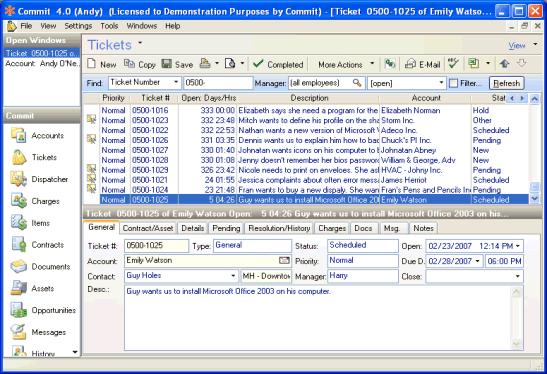Viewport: 547px width, 374px height.
Task: Select ticket row 0500-1016
Action: point(307,110)
